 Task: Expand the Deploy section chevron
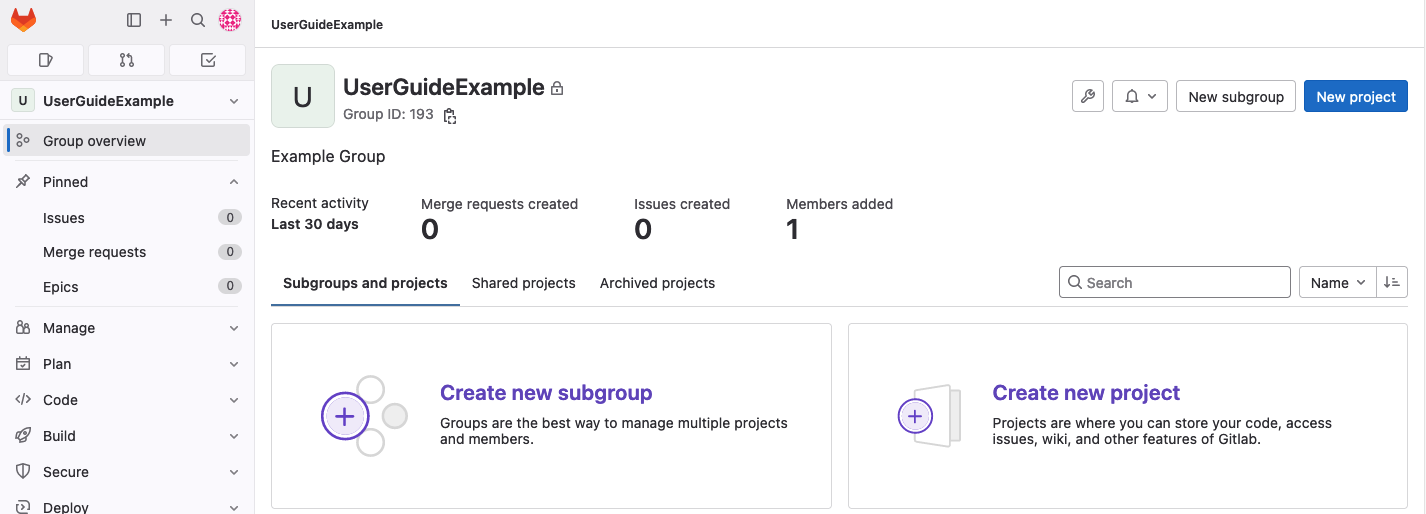[234, 507]
